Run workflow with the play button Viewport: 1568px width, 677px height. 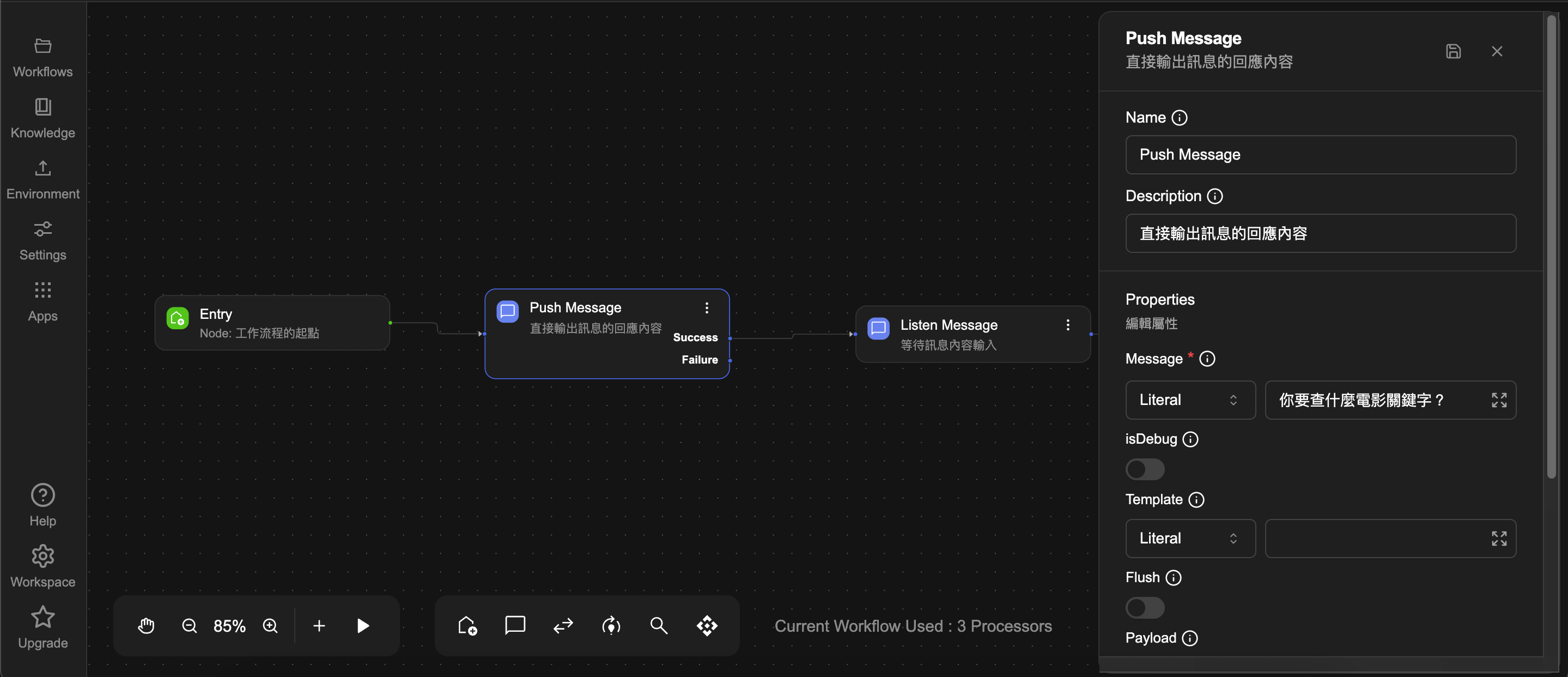[363, 626]
